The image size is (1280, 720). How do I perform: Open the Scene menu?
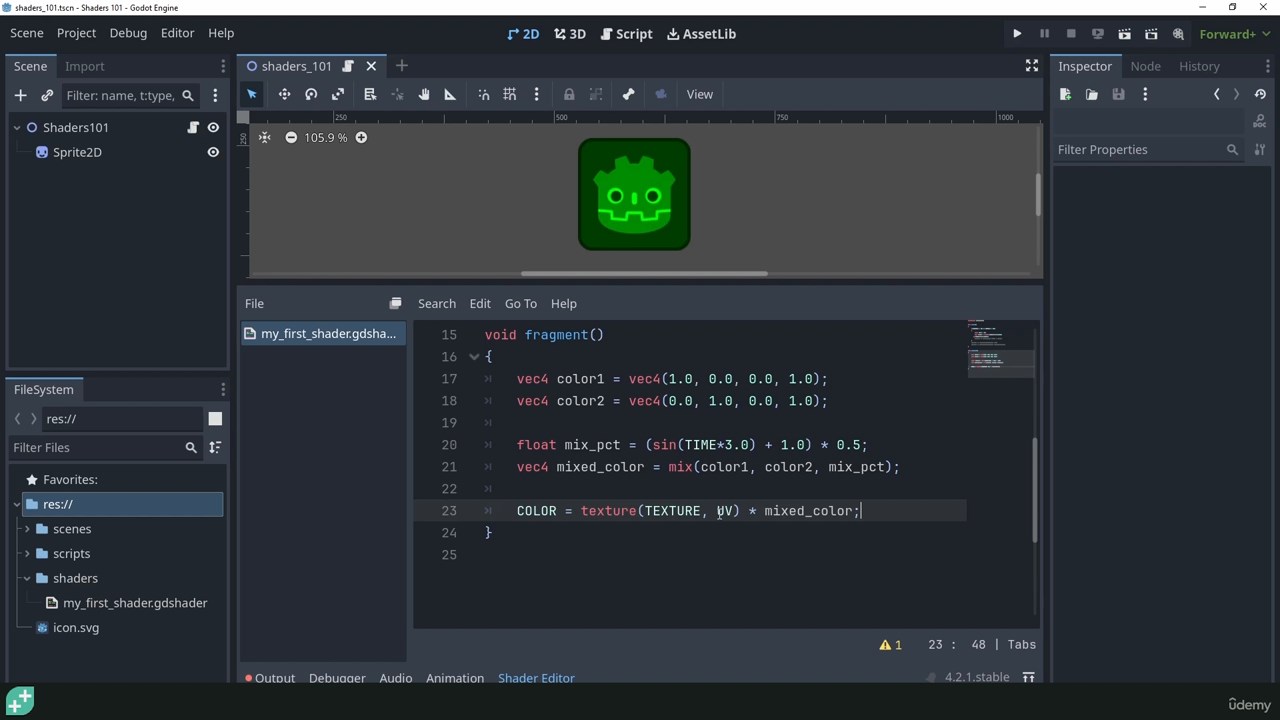point(27,33)
